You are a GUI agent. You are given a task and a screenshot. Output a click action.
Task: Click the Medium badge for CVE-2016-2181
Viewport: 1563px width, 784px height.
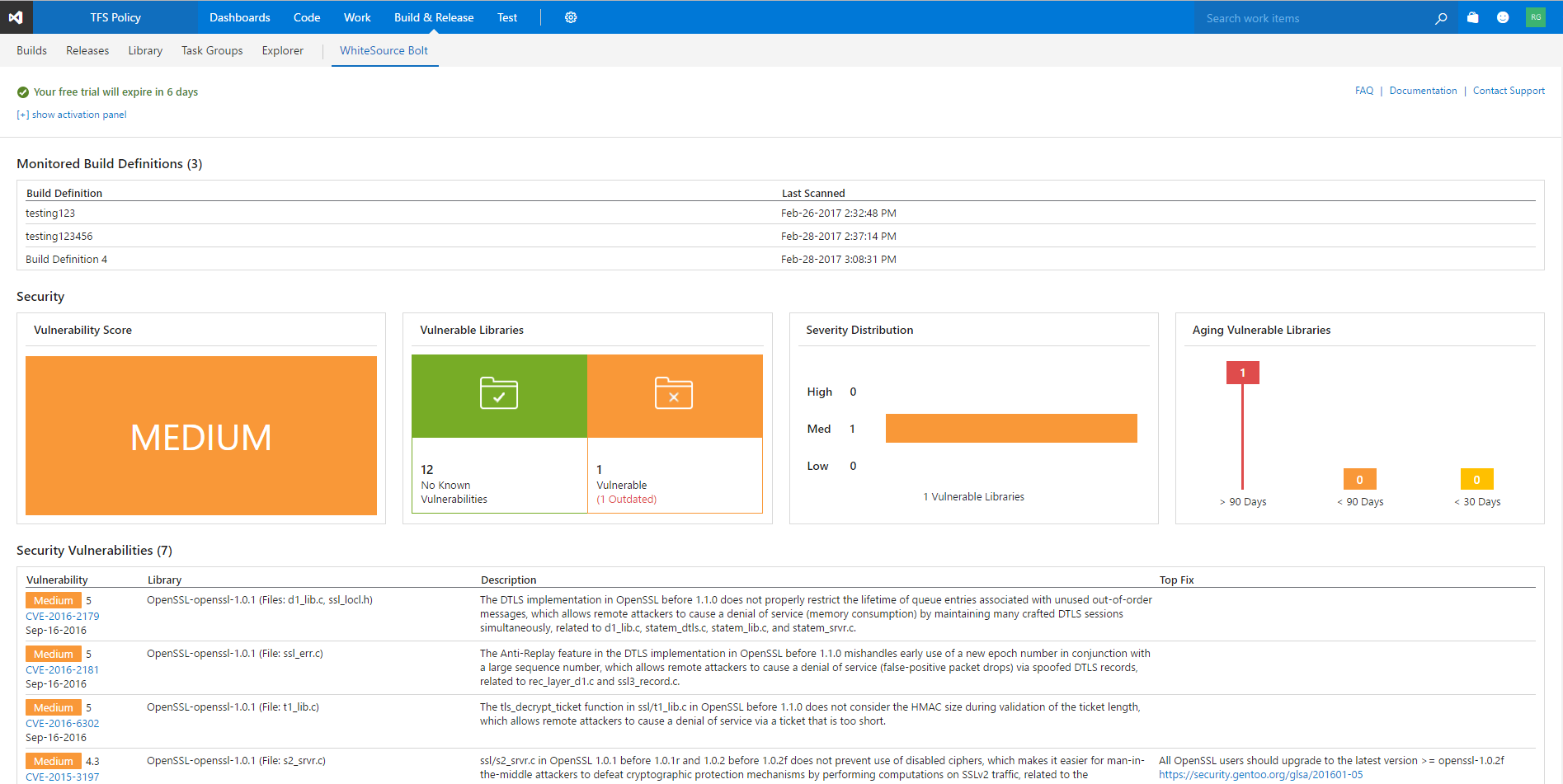click(54, 654)
